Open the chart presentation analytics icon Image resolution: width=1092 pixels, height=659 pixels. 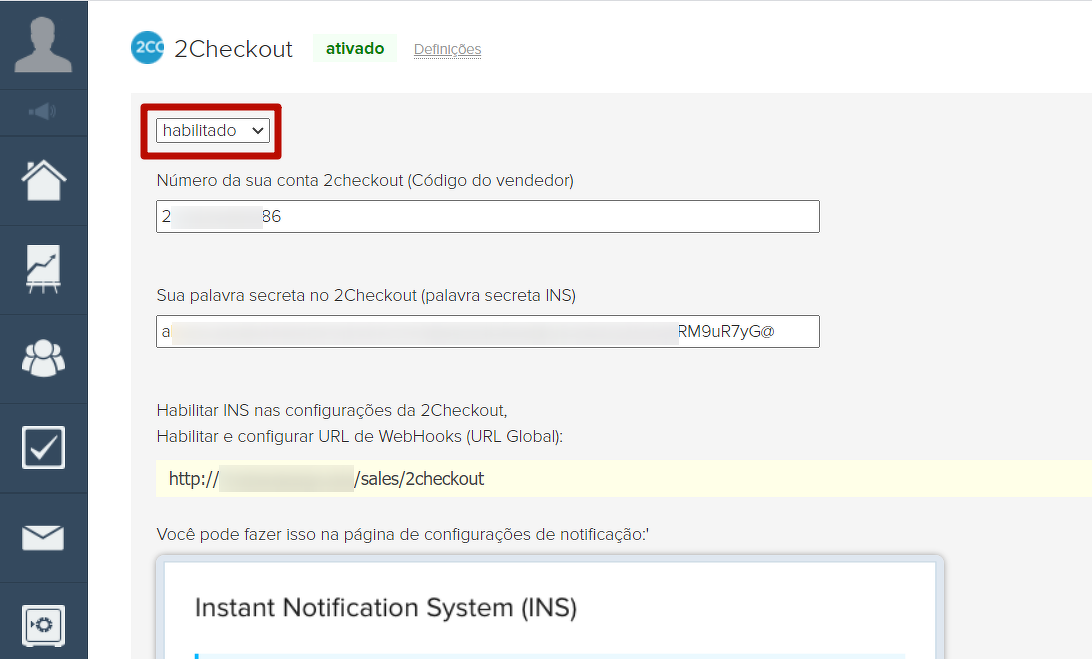coord(43,270)
